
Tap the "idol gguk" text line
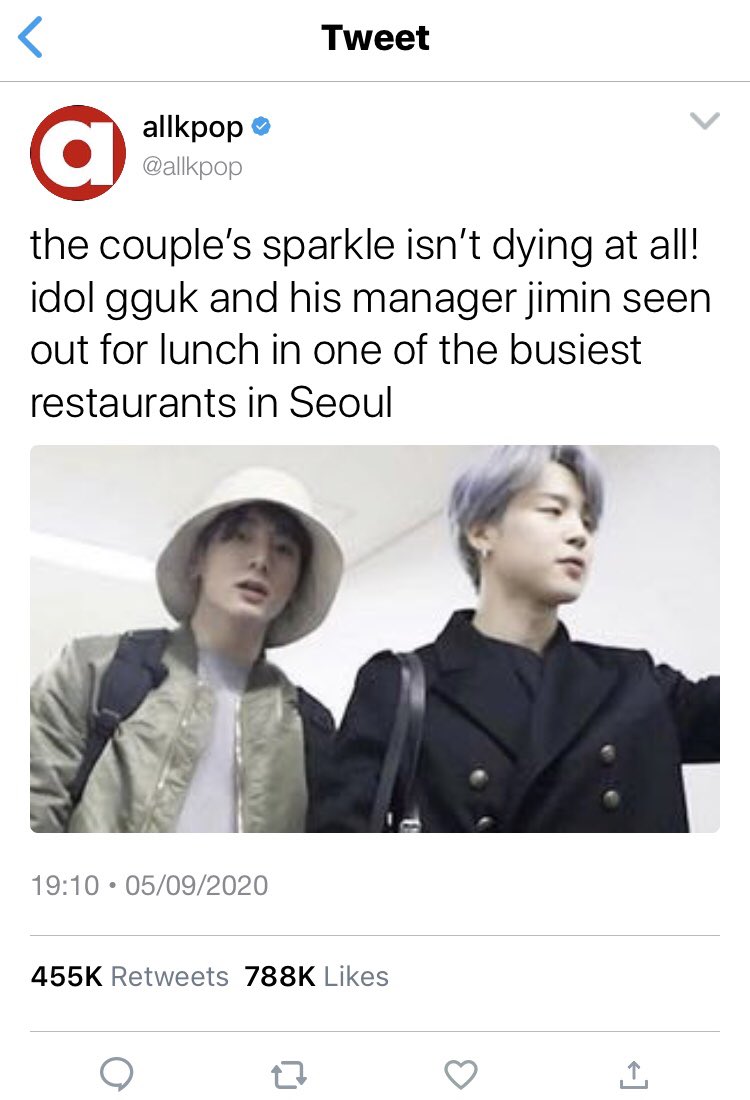tap(370, 299)
